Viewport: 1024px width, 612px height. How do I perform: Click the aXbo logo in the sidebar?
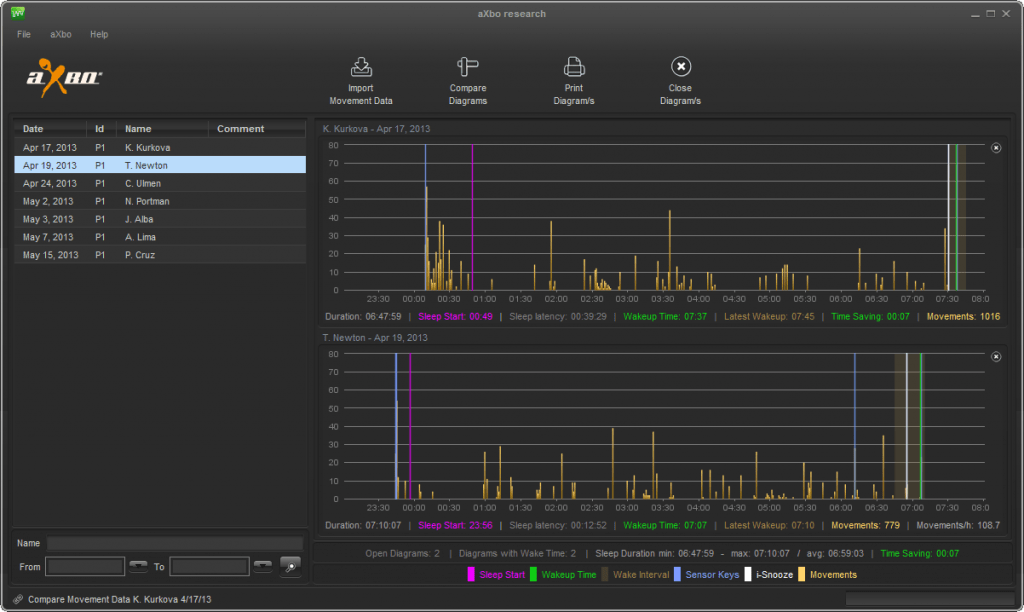pos(62,76)
